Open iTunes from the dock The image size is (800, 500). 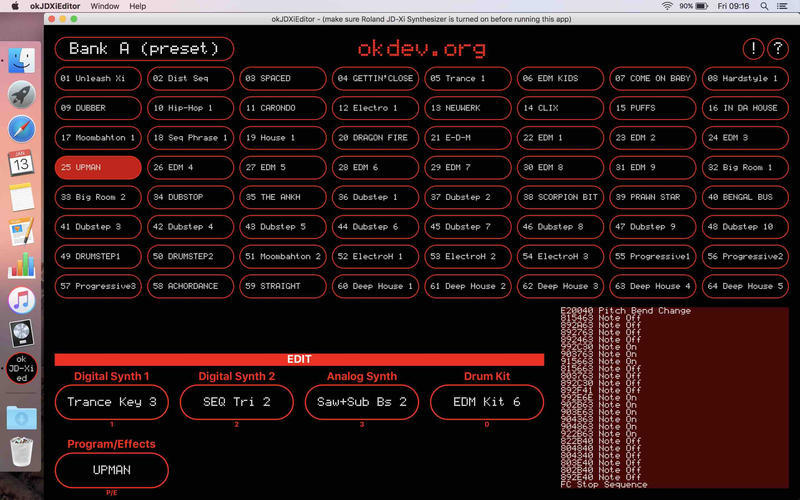pyautogui.click(x=21, y=299)
